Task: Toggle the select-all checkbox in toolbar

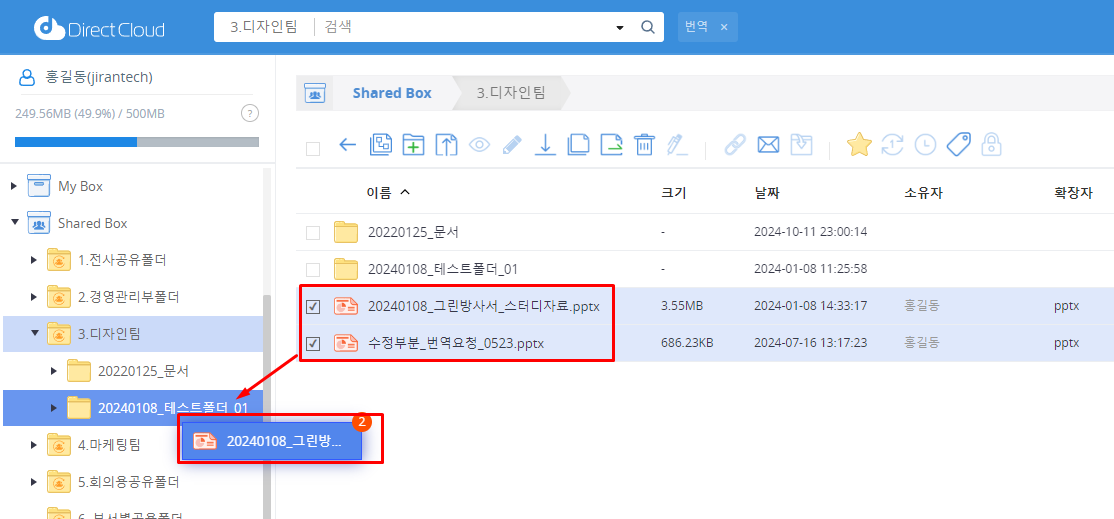Action: [313, 148]
